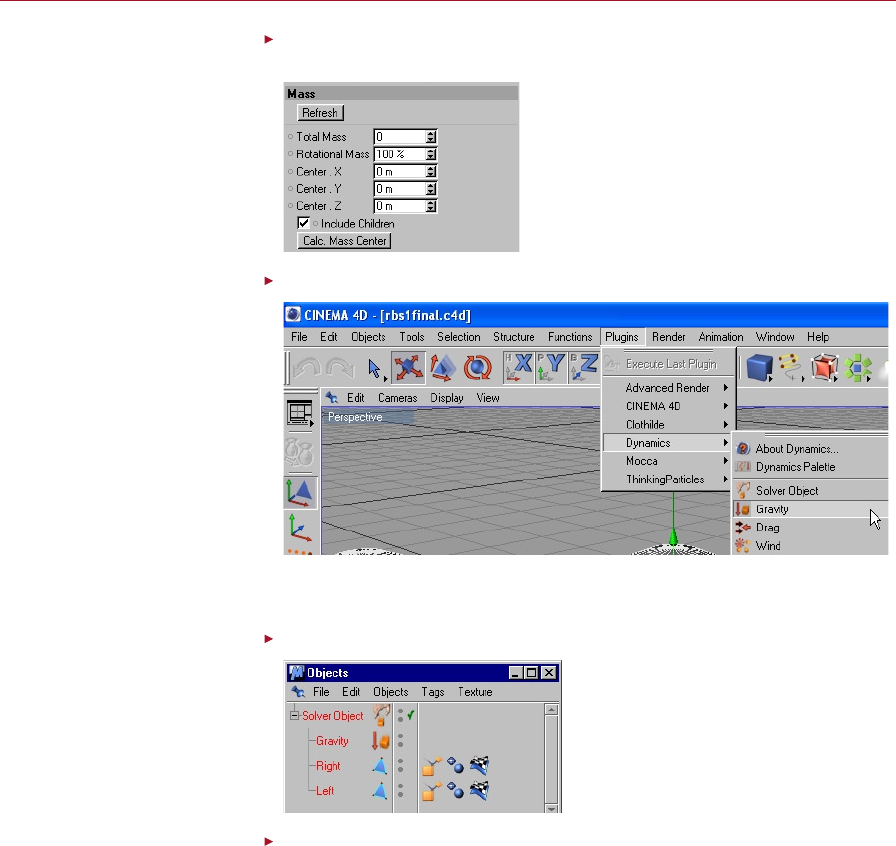Toggle visibility dots for Solver Object
896x846 pixels.
tap(401, 715)
